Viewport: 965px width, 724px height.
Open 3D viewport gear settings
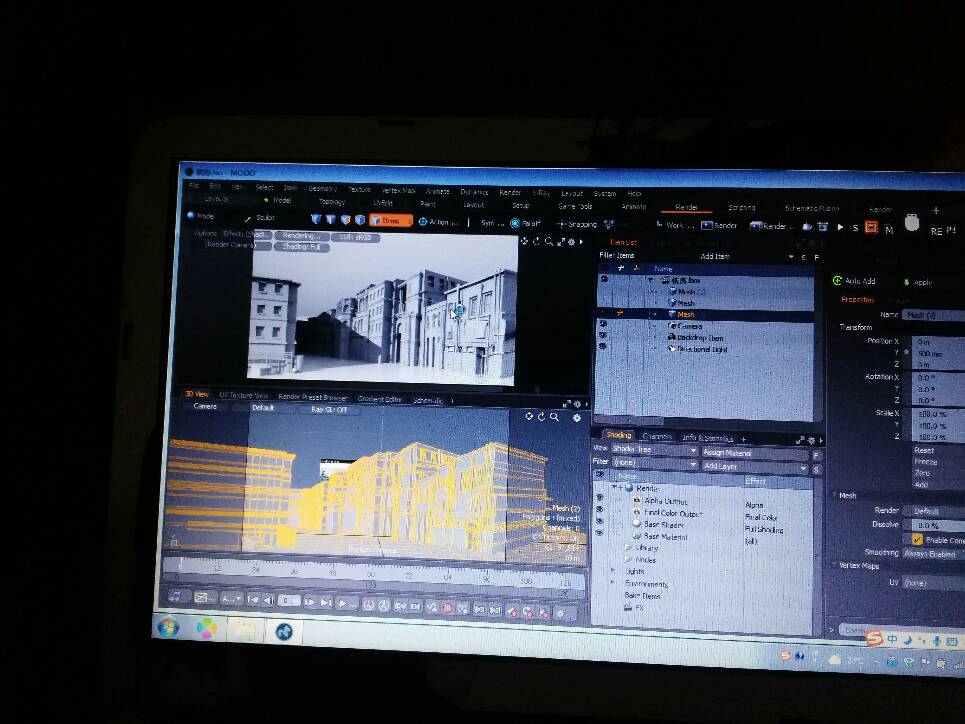pos(577,418)
